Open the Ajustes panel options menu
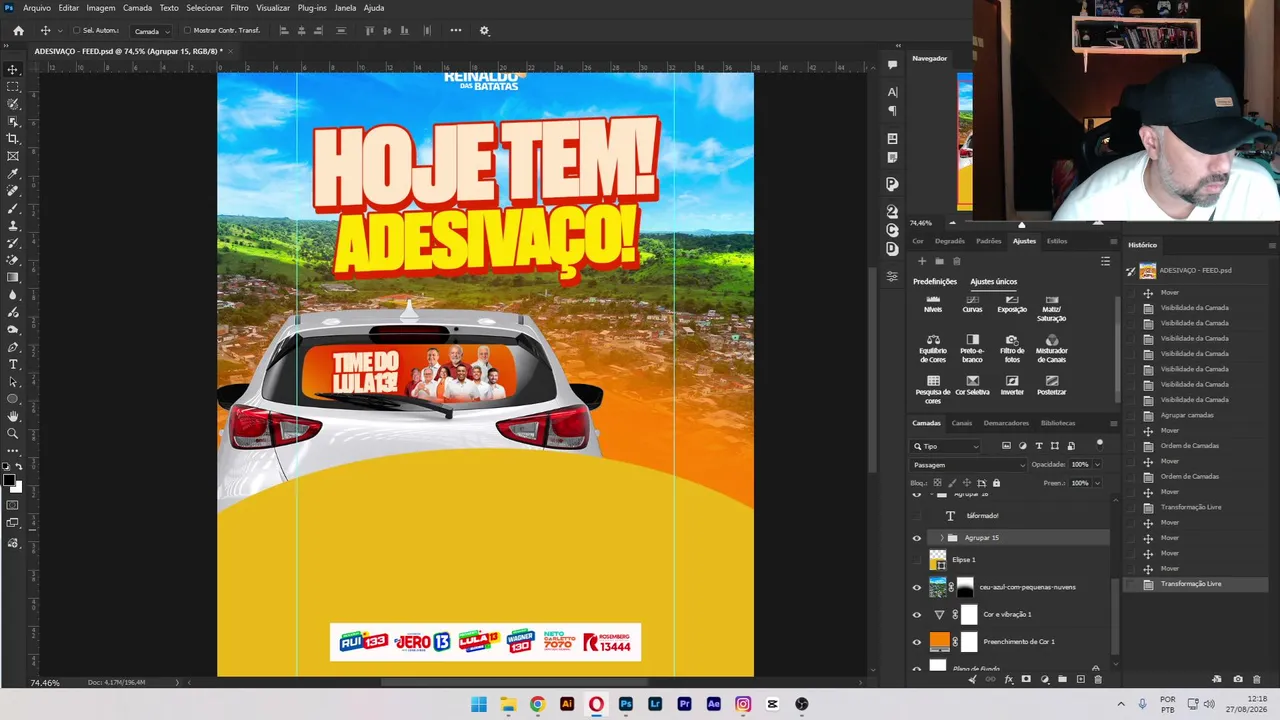 1113,241
